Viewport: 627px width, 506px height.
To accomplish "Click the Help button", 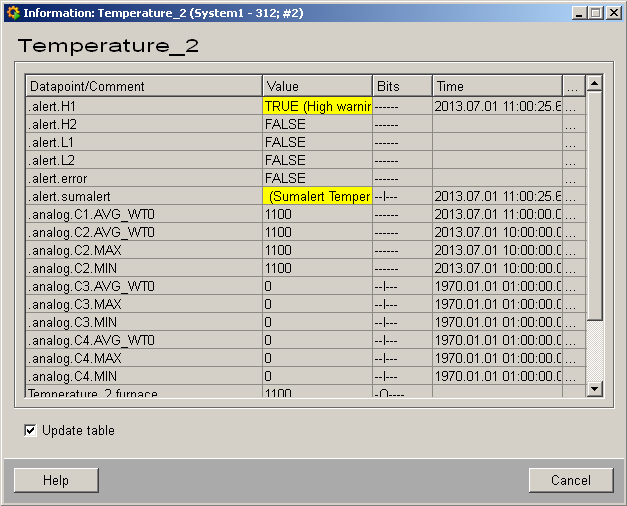I will [x=56, y=480].
